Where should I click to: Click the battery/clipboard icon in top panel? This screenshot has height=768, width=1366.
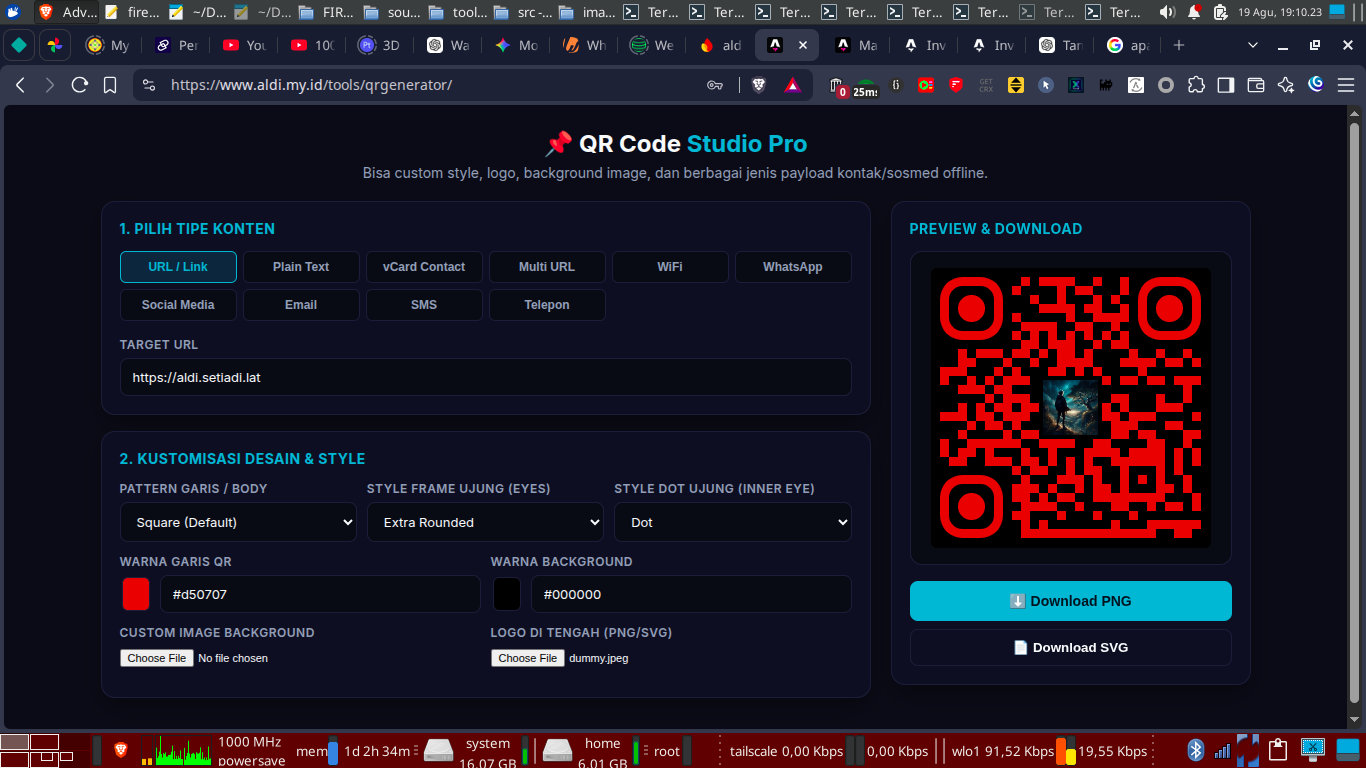(1220, 12)
